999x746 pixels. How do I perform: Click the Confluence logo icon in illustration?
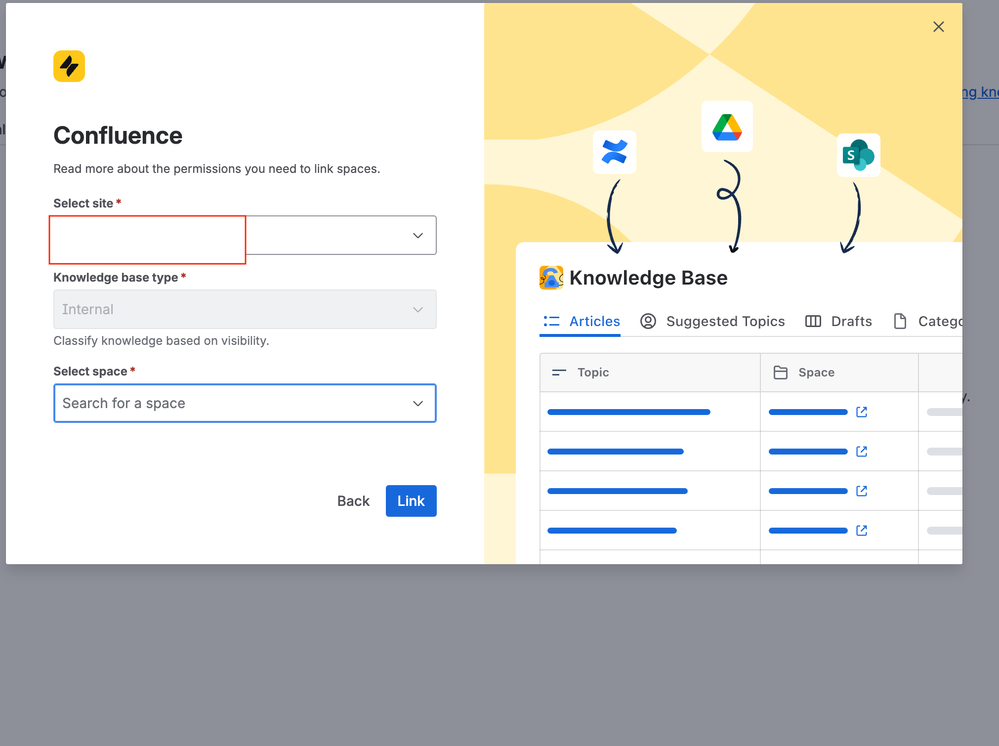[x=614, y=152]
